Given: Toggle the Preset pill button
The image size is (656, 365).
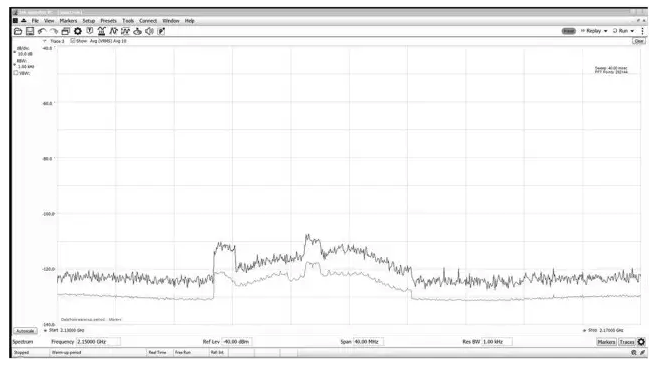Looking at the screenshot, I should click(x=569, y=31).
